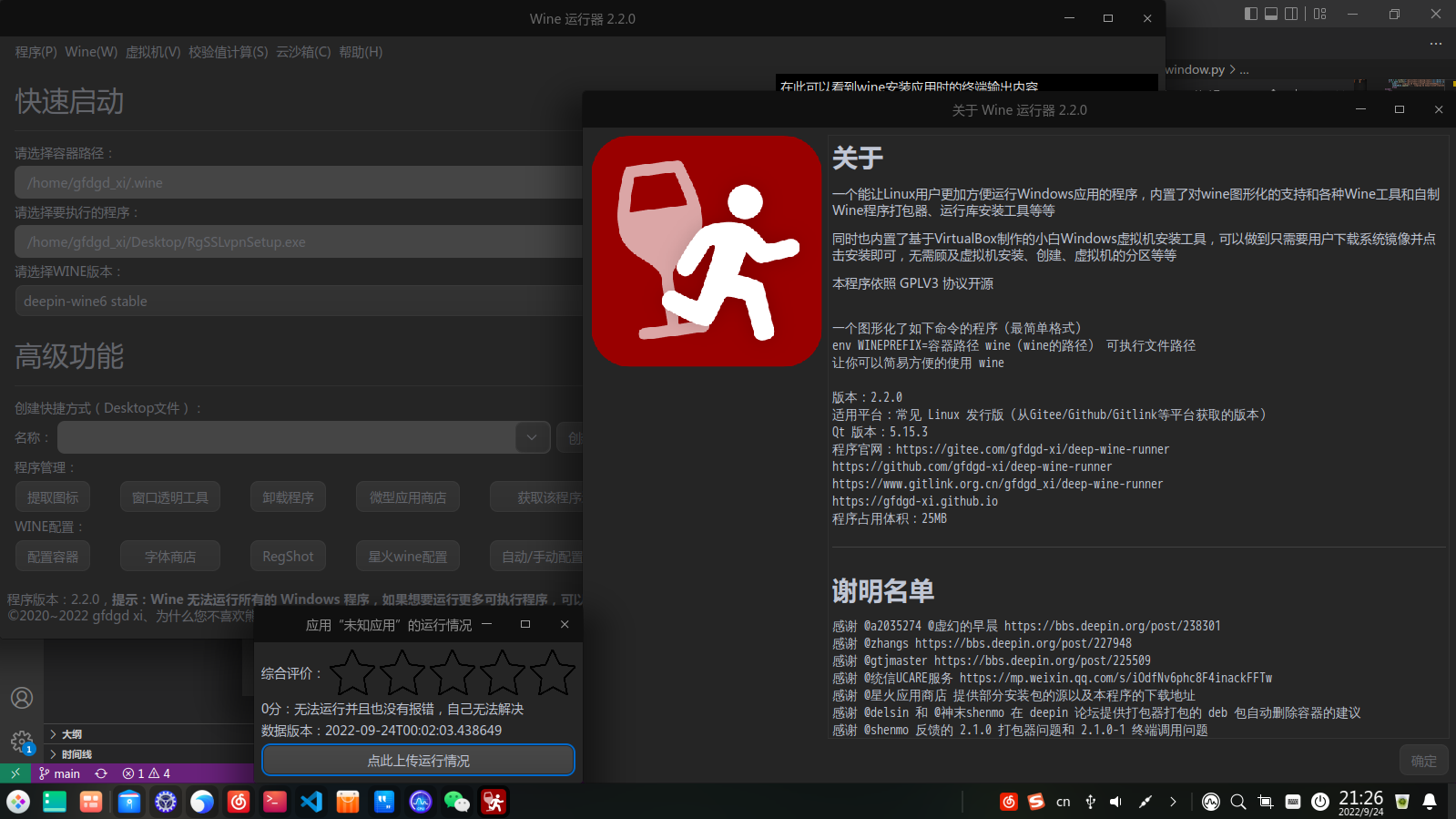The height and width of the screenshot is (819, 1456).
Task: Open WeChat in the dock
Action: 457,802
